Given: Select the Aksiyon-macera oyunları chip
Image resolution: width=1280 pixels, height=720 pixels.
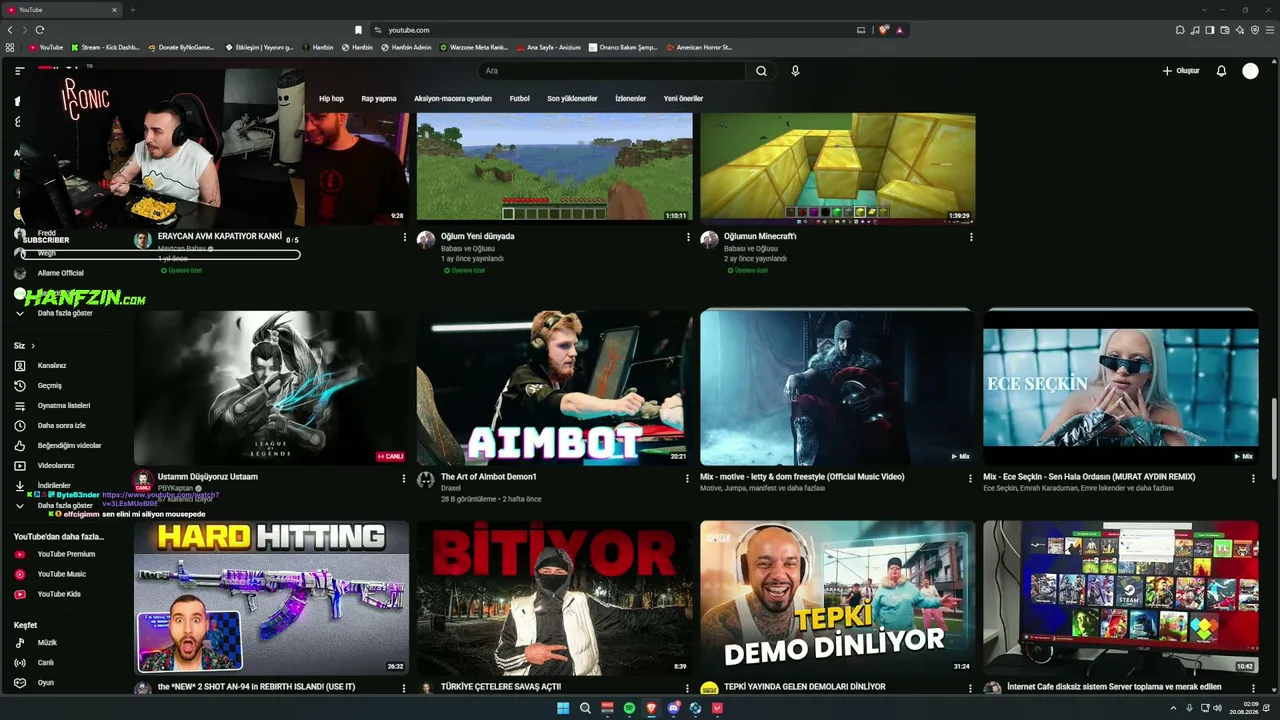Looking at the screenshot, I should (x=453, y=99).
